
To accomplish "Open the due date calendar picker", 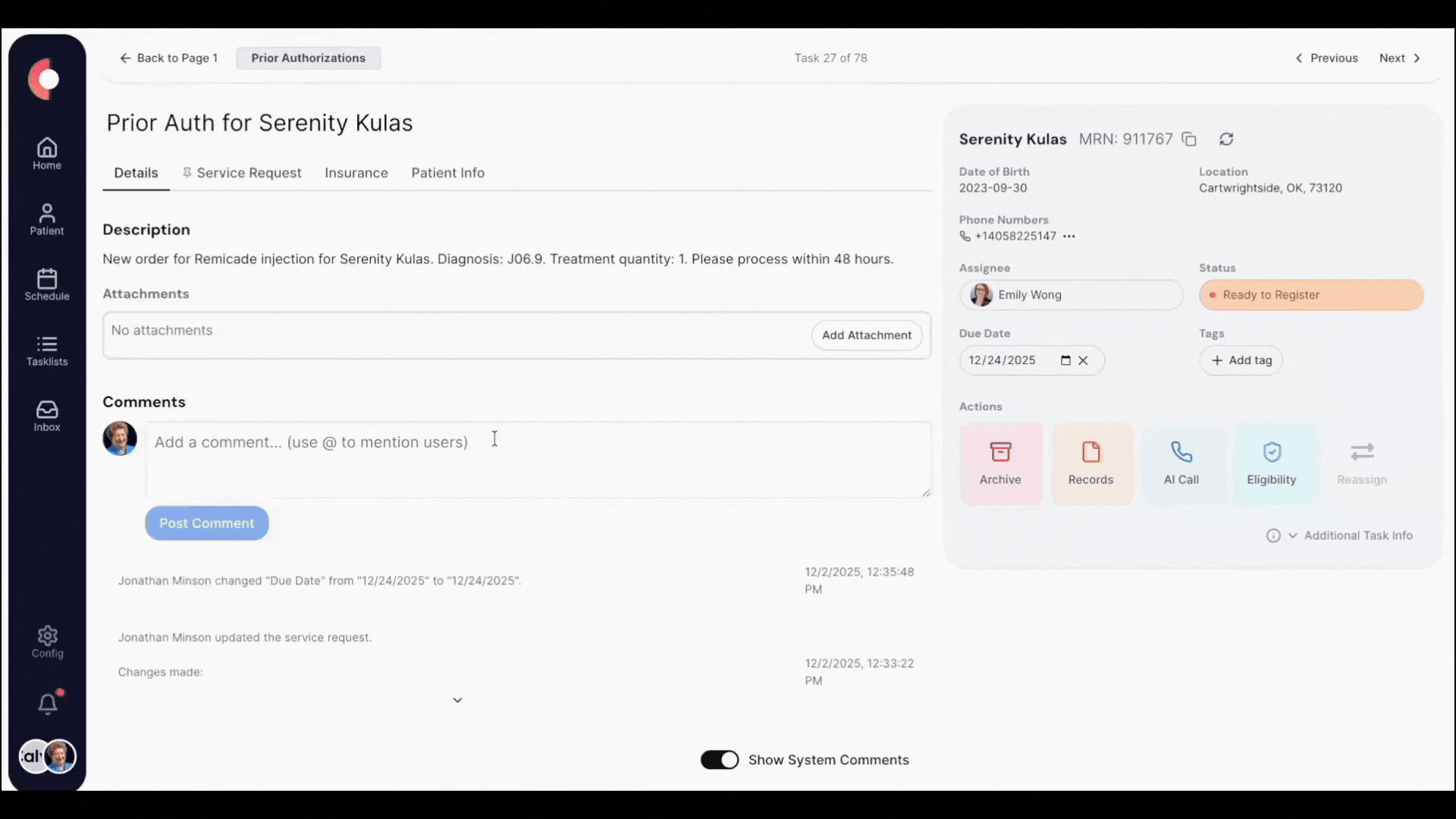I will click(x=1066, y=360).
